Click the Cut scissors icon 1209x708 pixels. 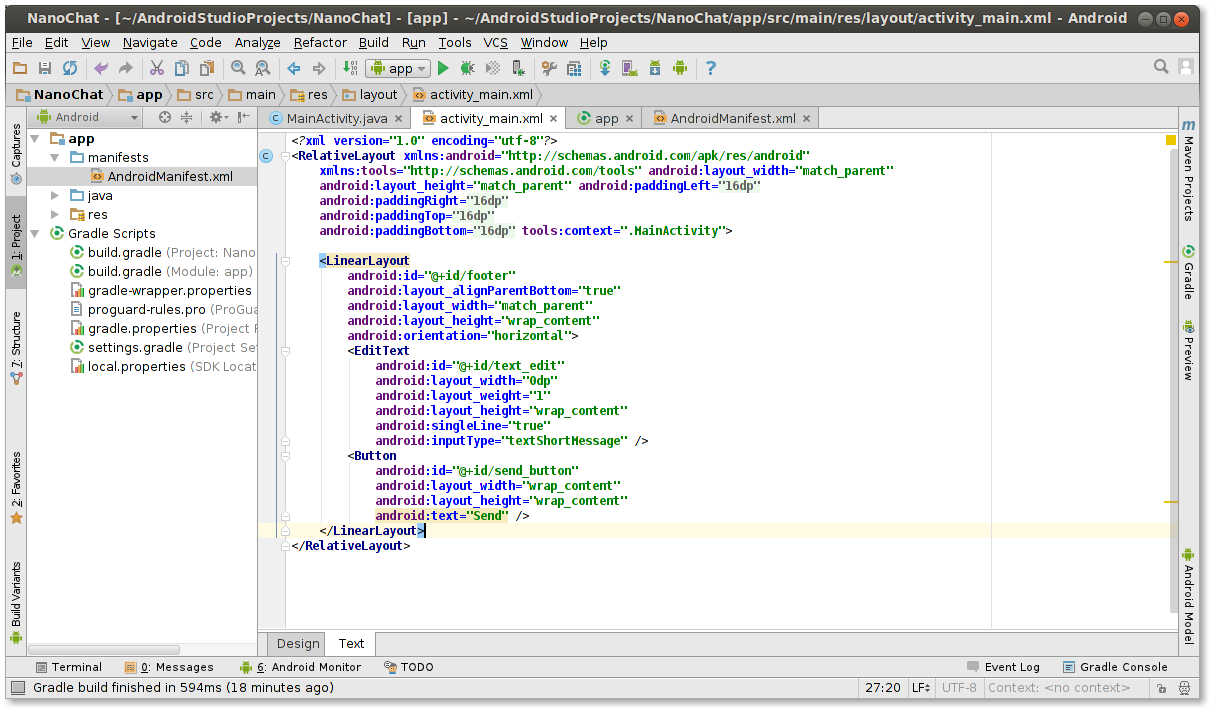[x=157, y=68]
